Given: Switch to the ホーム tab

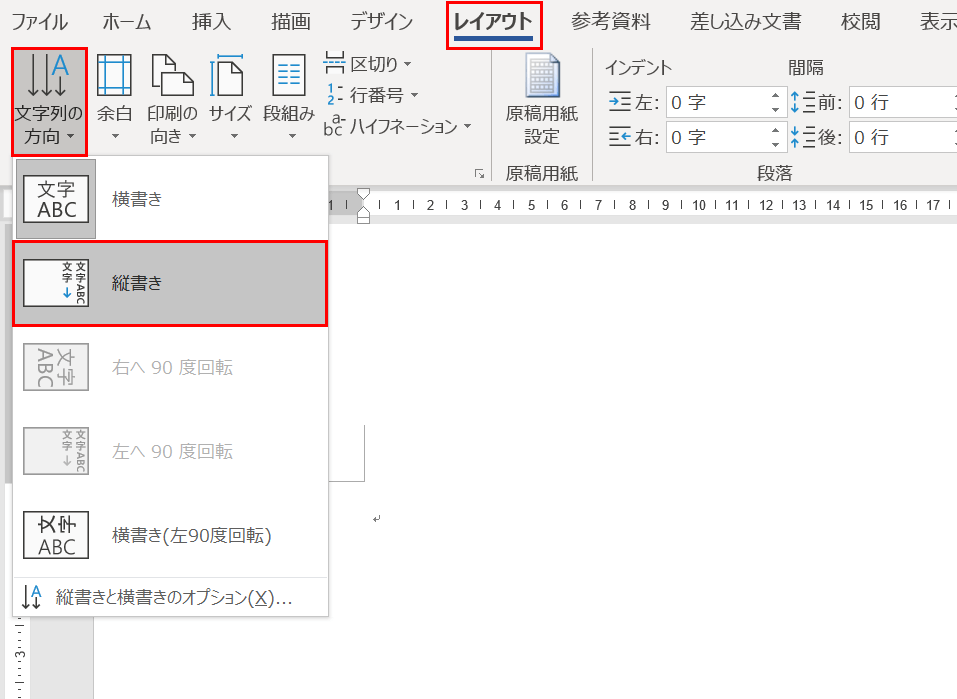Looking at the screenshot, I should point(126,22).
